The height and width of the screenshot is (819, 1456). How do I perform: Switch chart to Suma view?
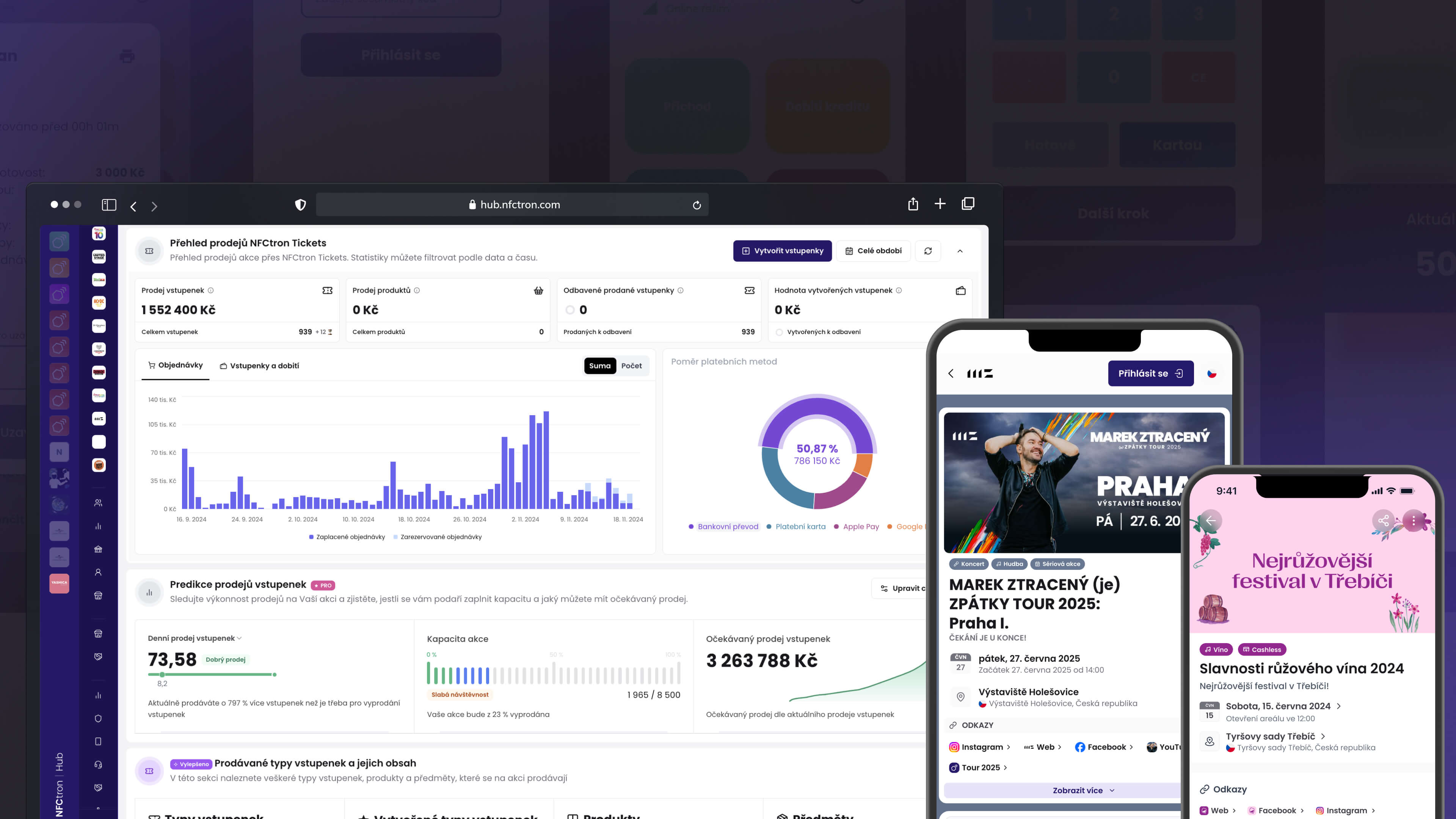point(600,366)
